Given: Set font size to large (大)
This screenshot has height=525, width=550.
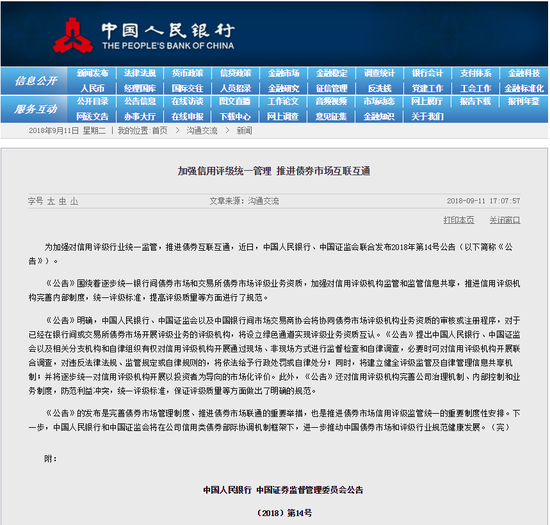Looking at the screenshot, I should (x=51, y=201).
